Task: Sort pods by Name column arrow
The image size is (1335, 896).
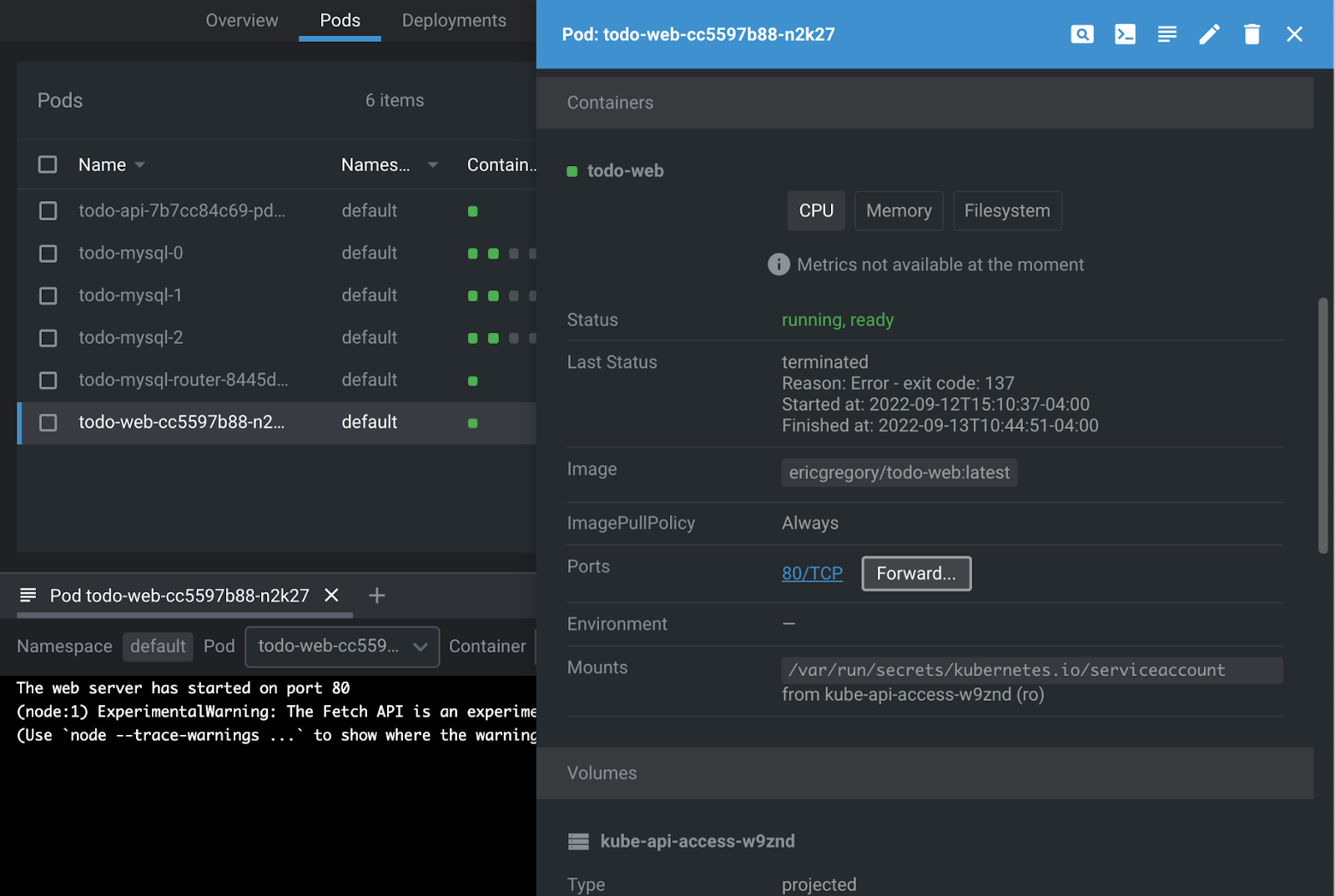Action: click(140, 165)
